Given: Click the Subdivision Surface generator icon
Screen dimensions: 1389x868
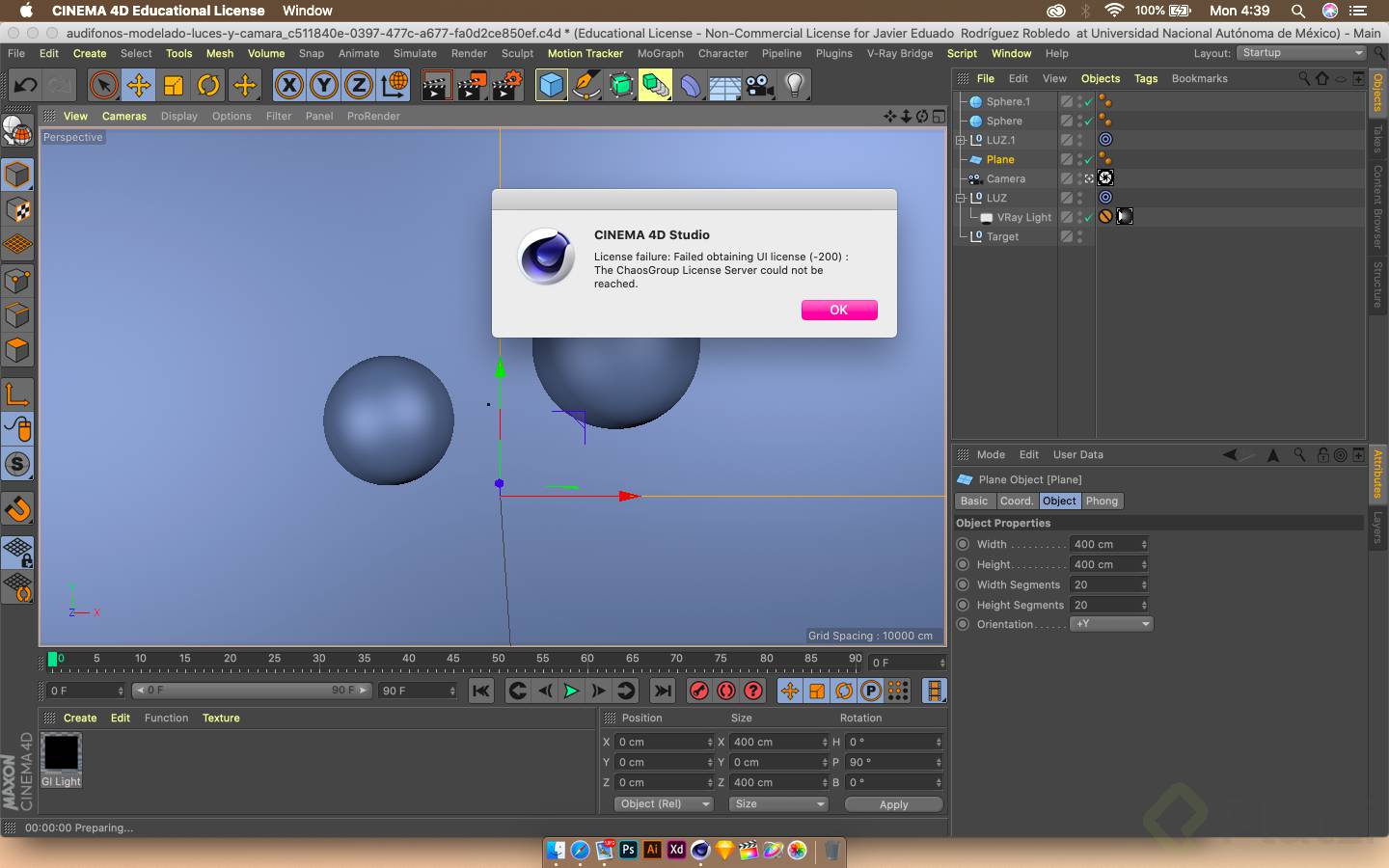Looking at the screenshot, I should click(621, 86).
